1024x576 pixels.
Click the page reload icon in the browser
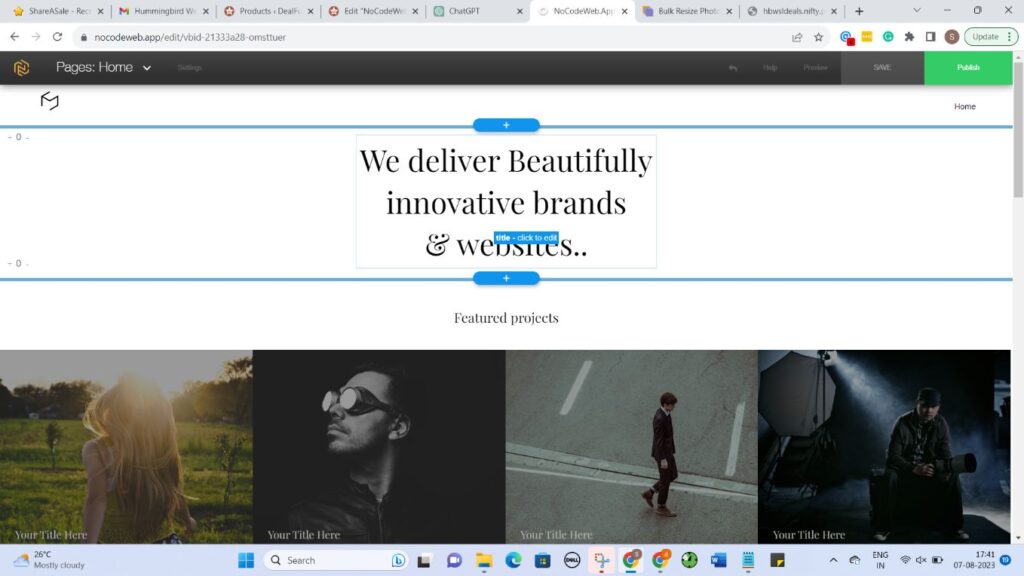coord(57,36)
